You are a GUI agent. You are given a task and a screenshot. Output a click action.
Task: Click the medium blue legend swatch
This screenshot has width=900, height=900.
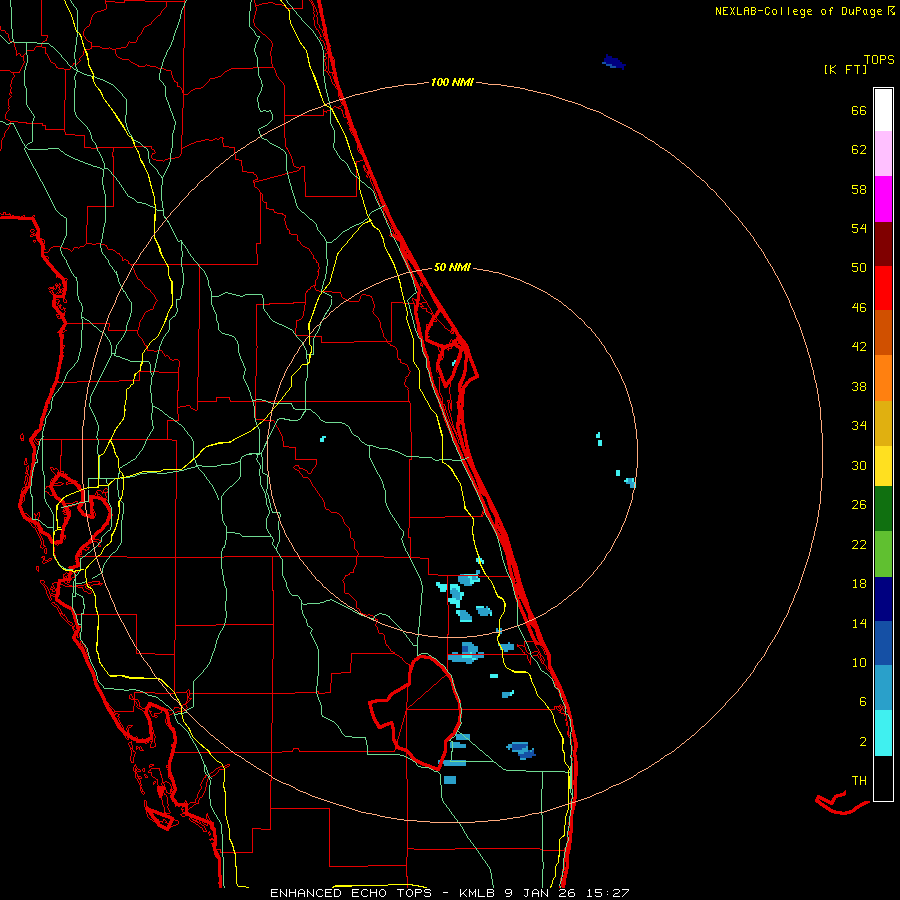[883, 643]
